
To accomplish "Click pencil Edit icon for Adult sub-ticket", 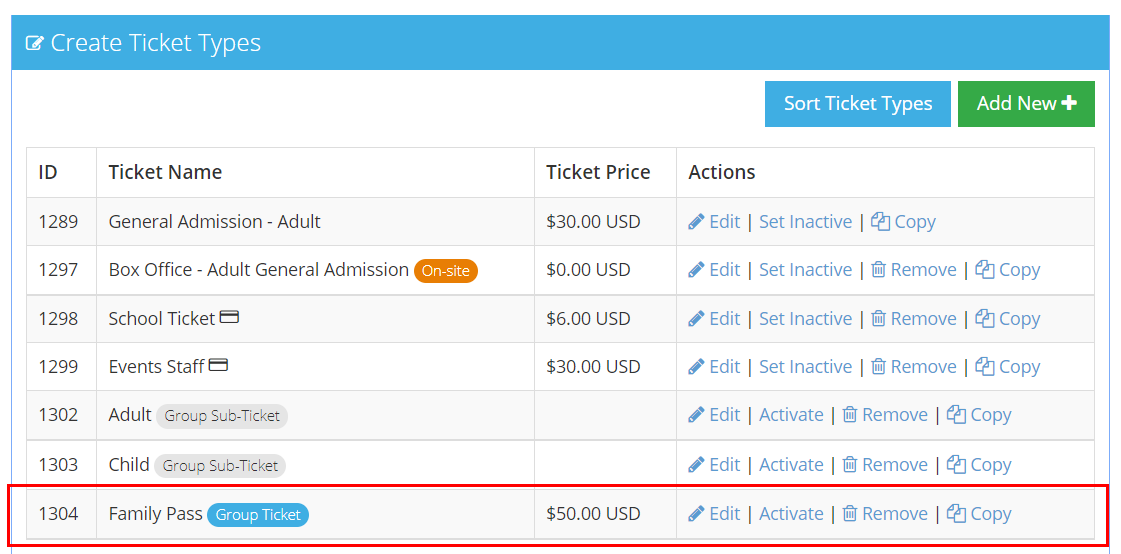I will [x=696, y=415].
